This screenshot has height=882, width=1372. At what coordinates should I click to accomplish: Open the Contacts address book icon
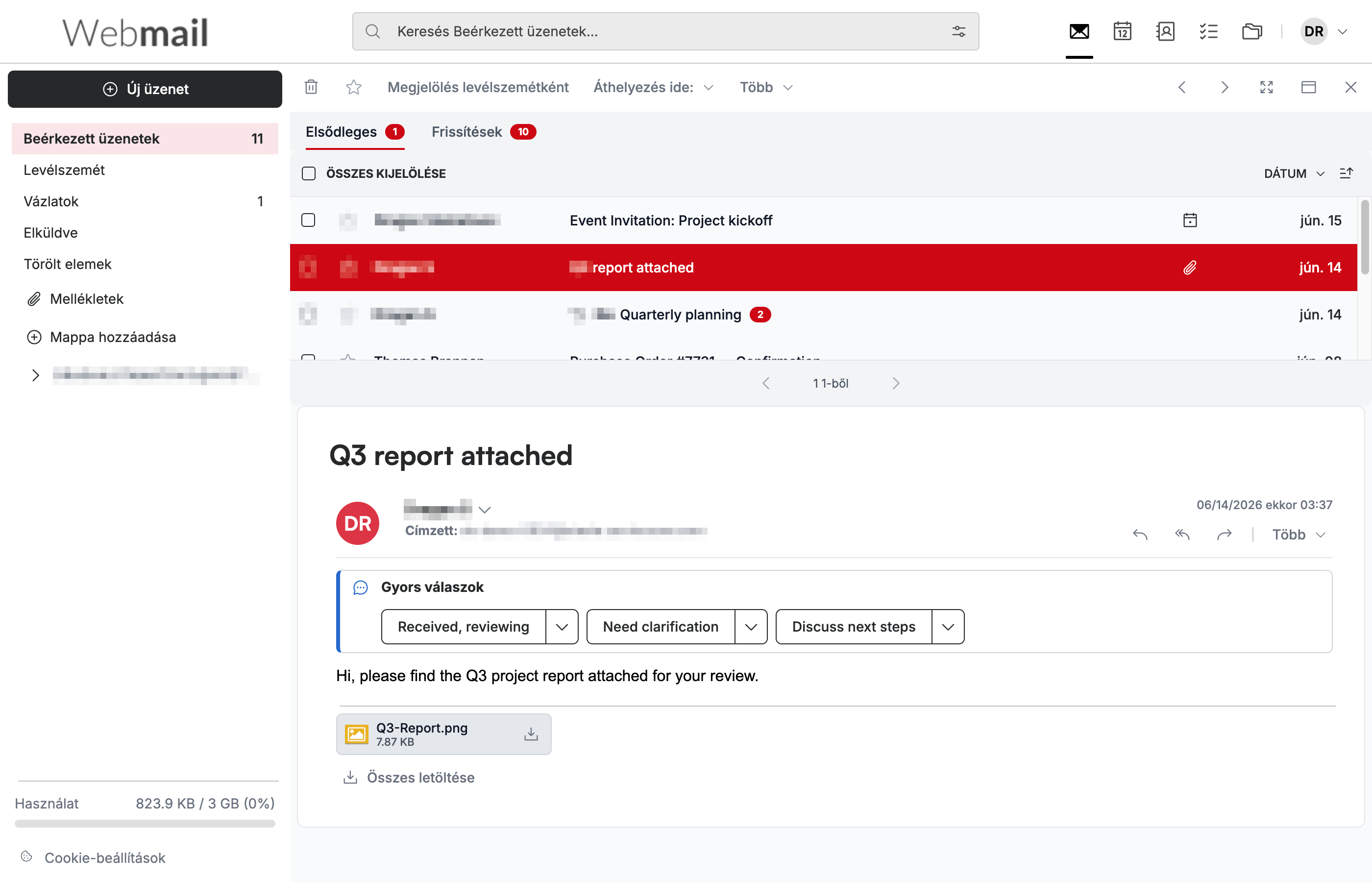tap(1165, 31)
